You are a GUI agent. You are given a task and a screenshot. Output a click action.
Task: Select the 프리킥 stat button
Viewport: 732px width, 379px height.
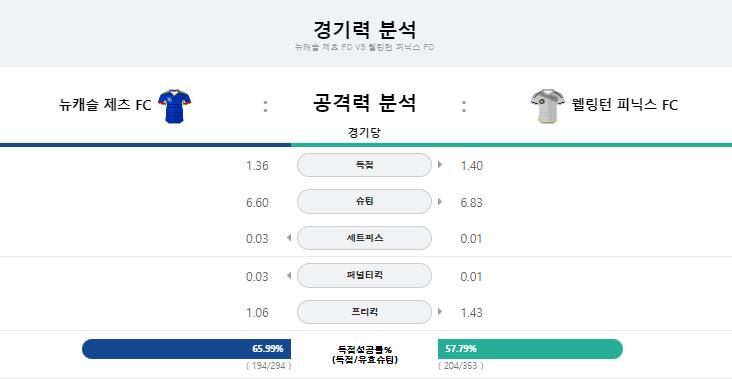click(x=364, y=312)
